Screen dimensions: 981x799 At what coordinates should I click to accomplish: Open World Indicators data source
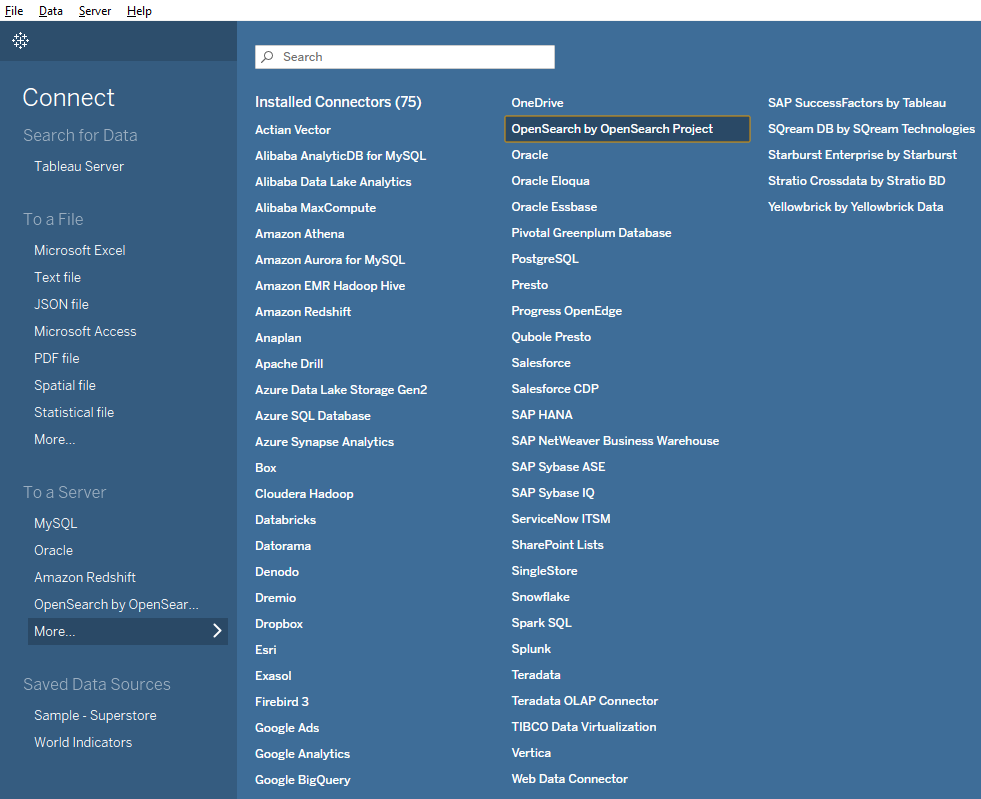83,742
